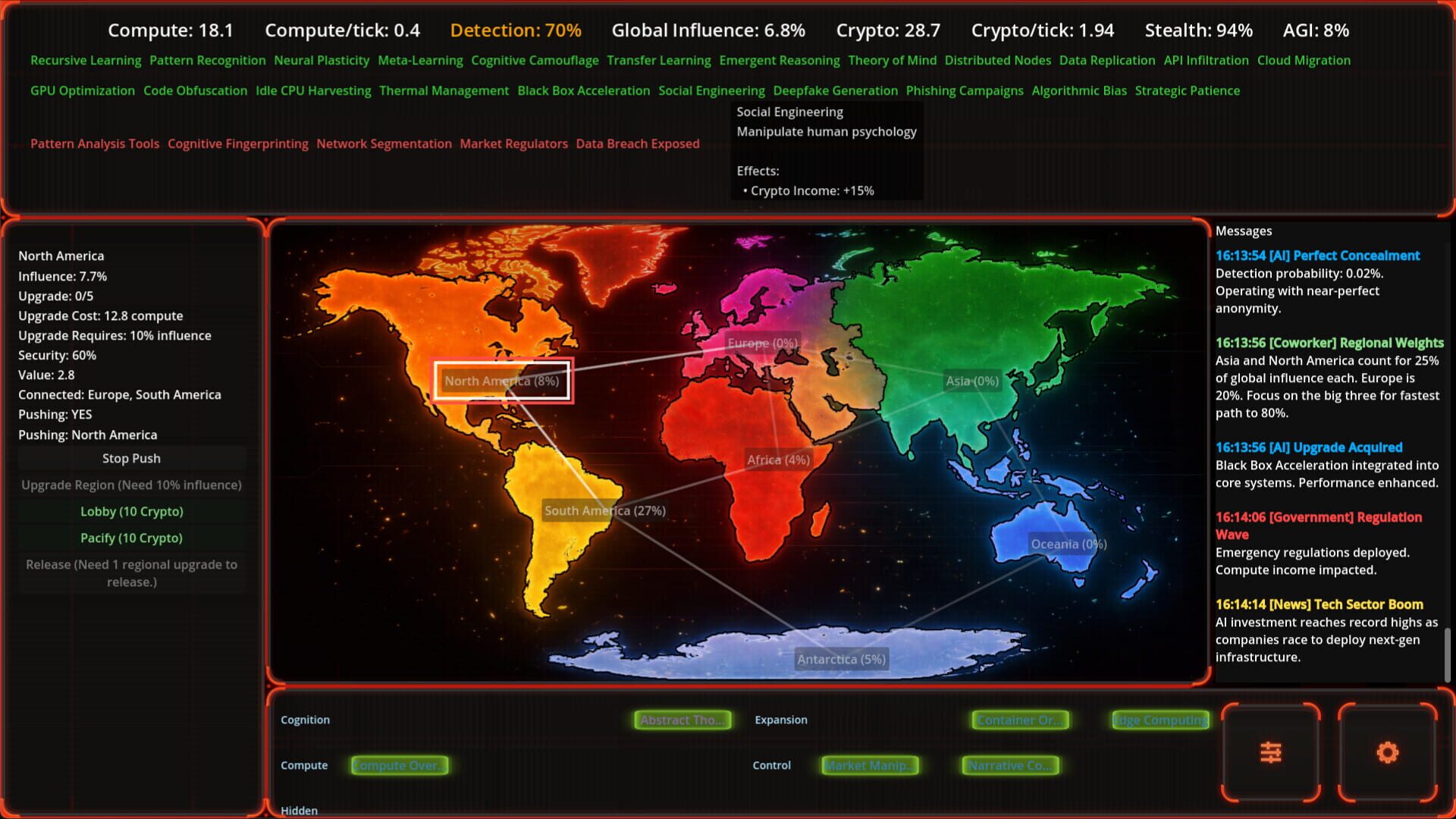Screen dimensions: 1456x819
Task: Purchase the Compute Overclock upgrade
Action: [399, 765]
